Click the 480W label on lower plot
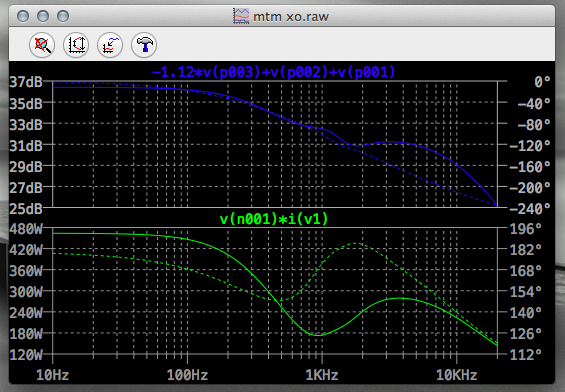Image resolution: width=565 pixels, height=392 pixels. [x=26, y=229]
